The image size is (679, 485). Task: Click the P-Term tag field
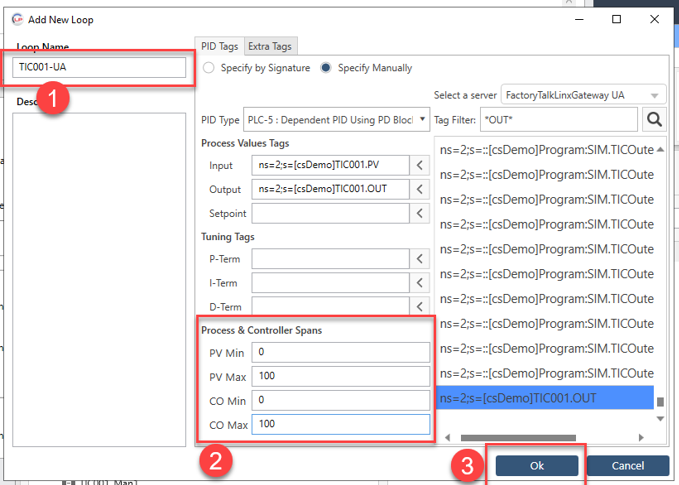point(330,259)
